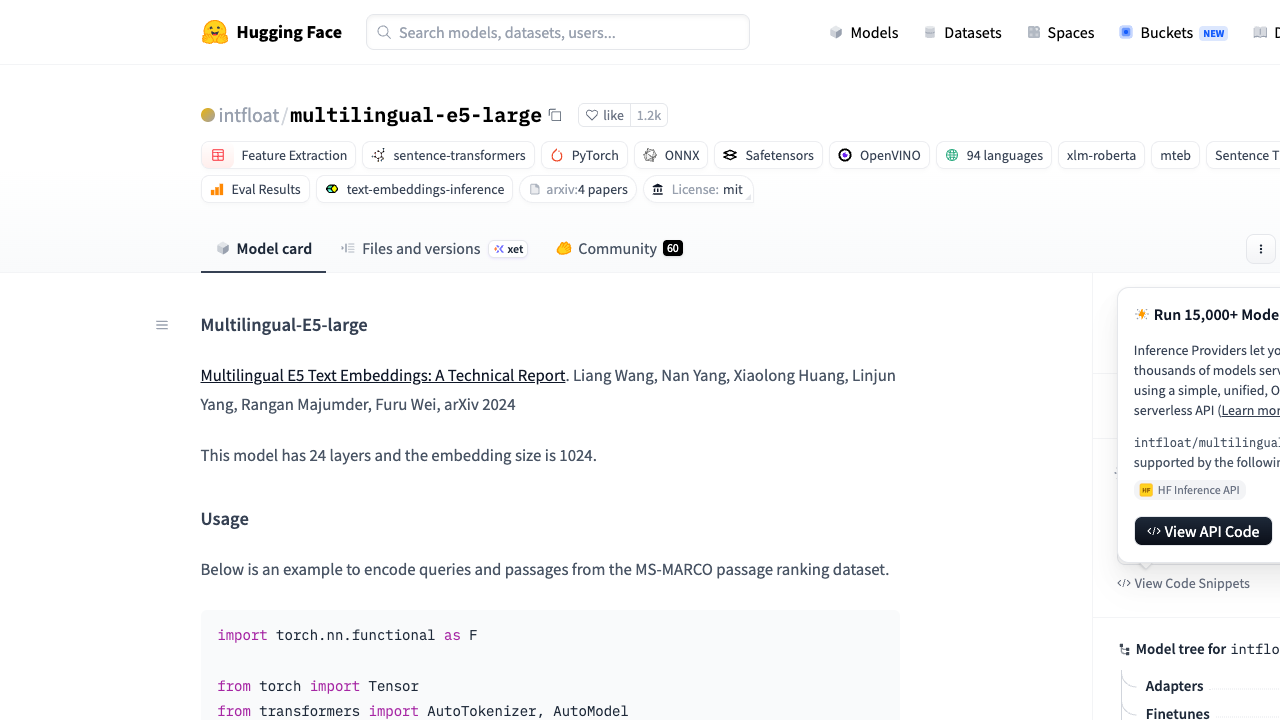Screen dimensions: 1280x720
Task: Focus the search models input field
Action: tap(558, 32)
